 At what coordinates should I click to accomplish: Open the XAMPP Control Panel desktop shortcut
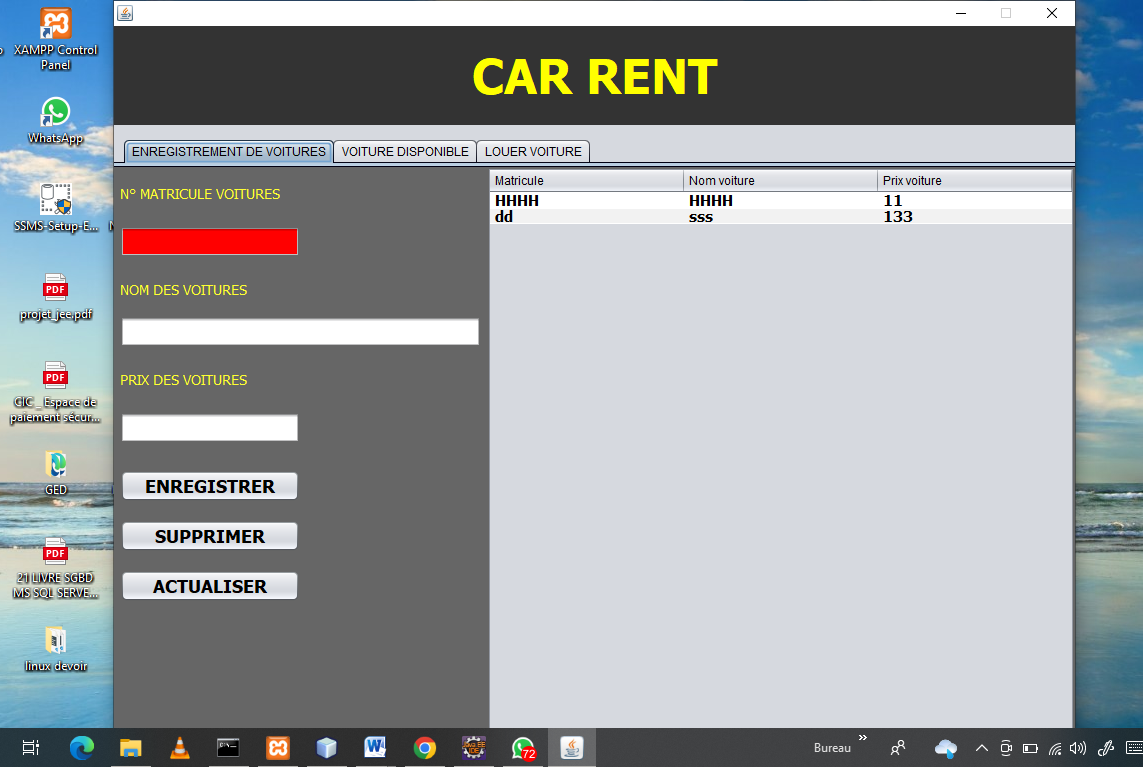tap(55, 25)
